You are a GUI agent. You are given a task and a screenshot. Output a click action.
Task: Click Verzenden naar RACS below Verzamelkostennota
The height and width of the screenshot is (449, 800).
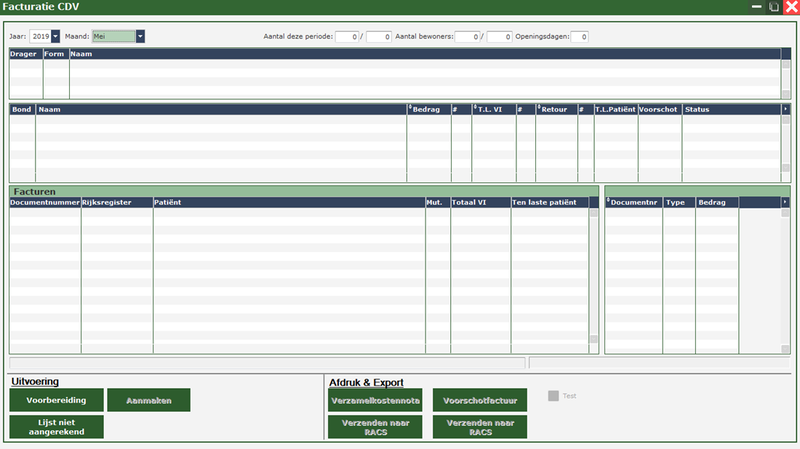coord(375,427)
